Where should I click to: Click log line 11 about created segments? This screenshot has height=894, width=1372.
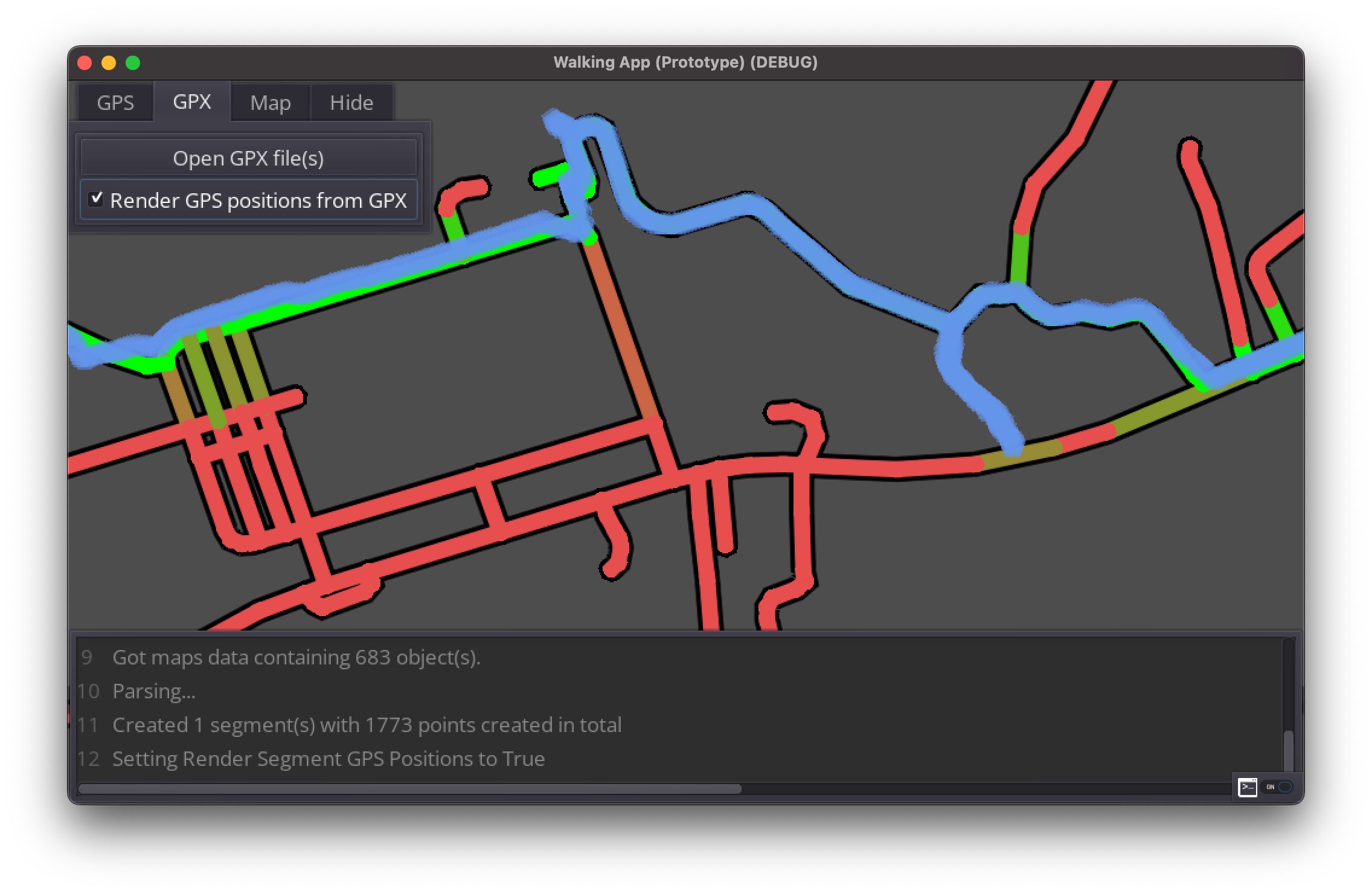367,725
